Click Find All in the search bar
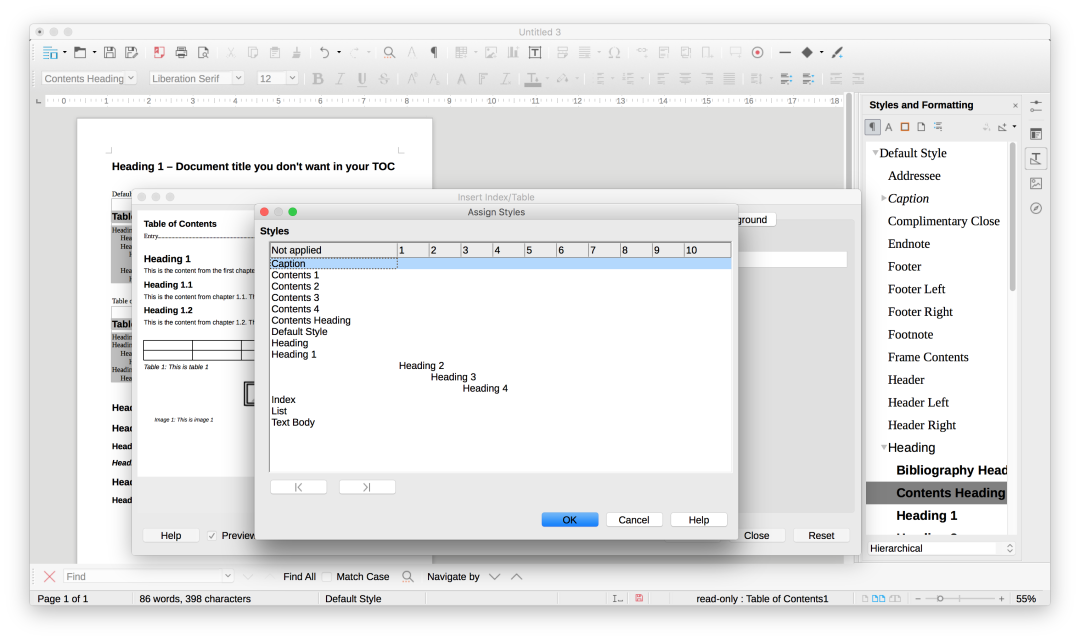The height and width of the screenshot is (641, 1080). click(x=299, y=576)
